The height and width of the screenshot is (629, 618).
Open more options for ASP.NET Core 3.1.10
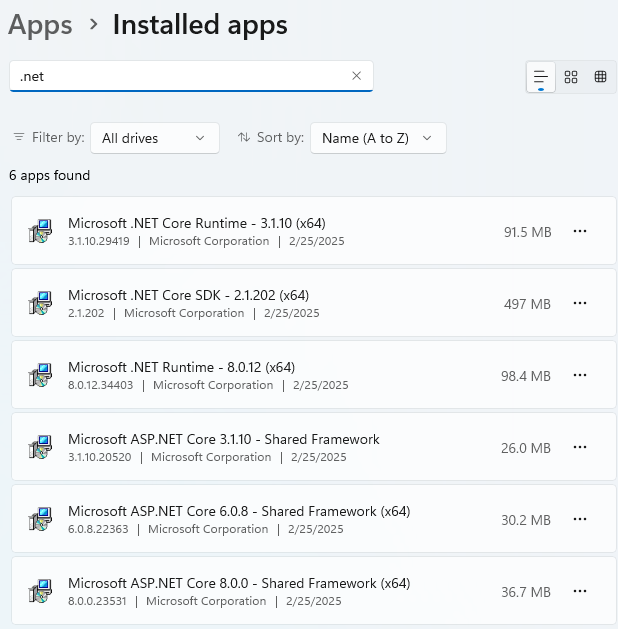tap(580, 447)
